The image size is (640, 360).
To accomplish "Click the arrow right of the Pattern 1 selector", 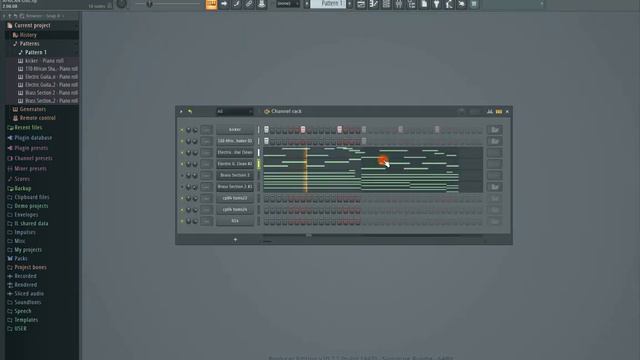I will [x=350, y=4].
